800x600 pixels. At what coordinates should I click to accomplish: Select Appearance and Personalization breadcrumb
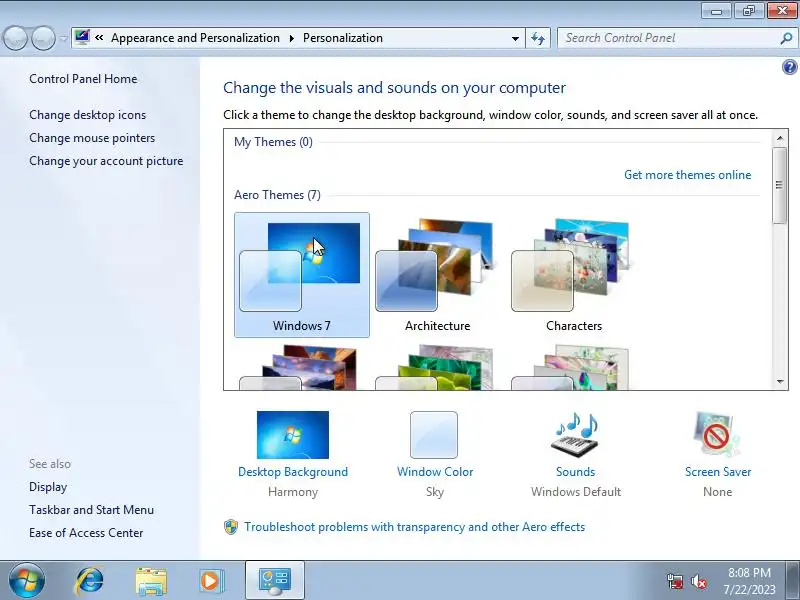(195, 38)
